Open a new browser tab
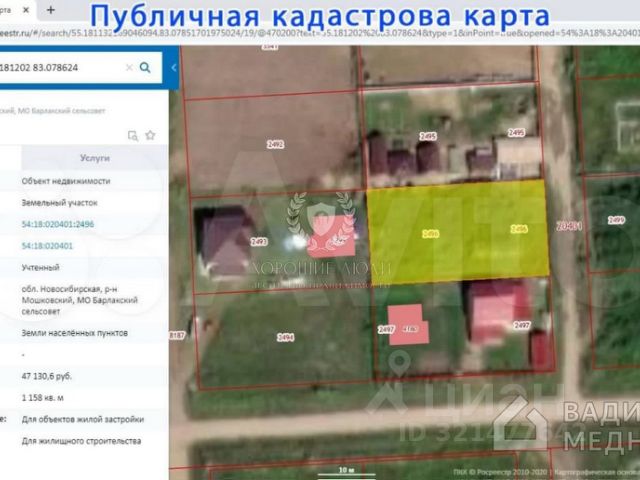Image resolution: width=640 pixels, height=480 pixels. pyautogui.click(x=51, y=10)
